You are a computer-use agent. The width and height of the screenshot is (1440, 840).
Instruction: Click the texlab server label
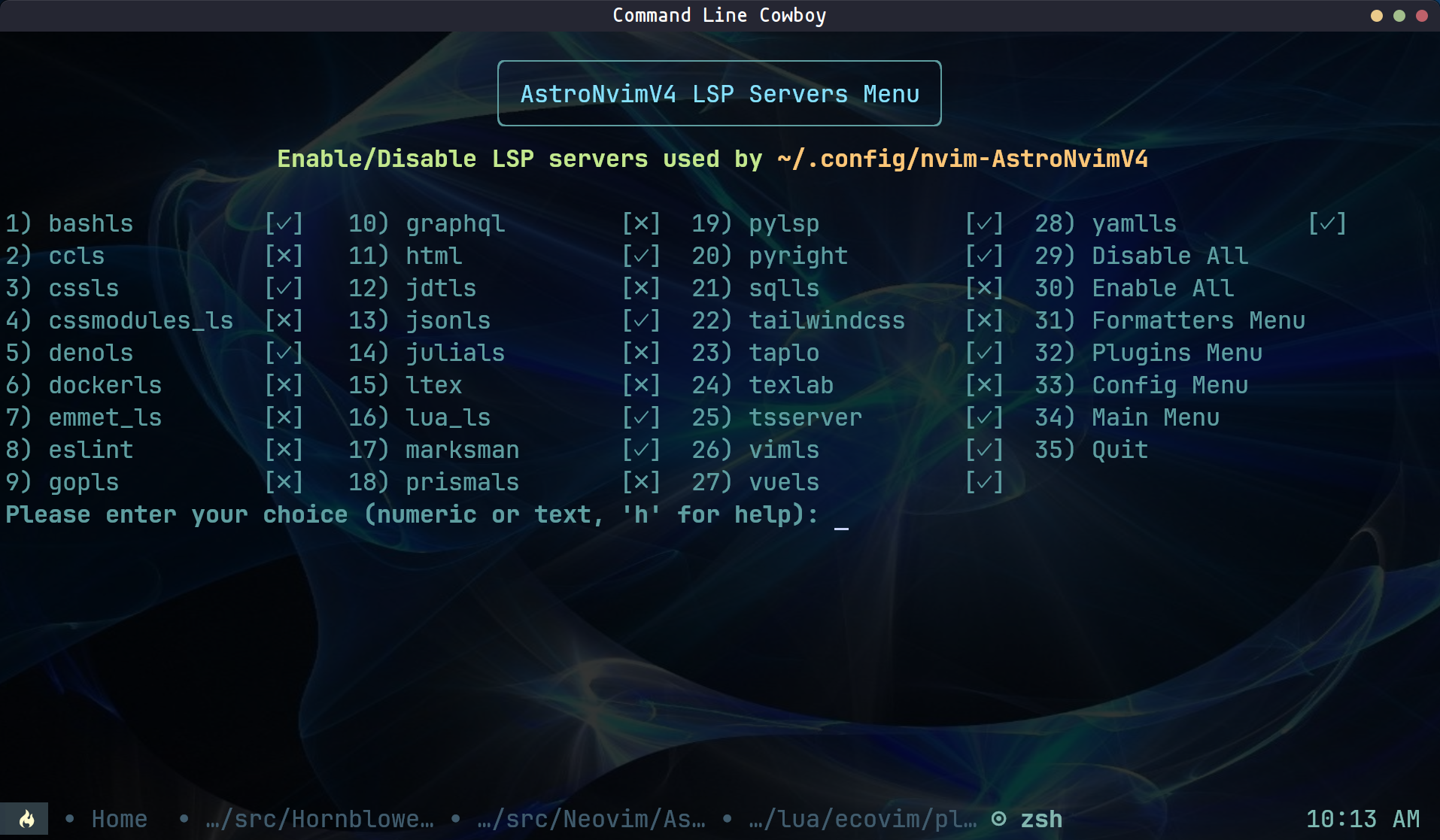tap(791, 385)
